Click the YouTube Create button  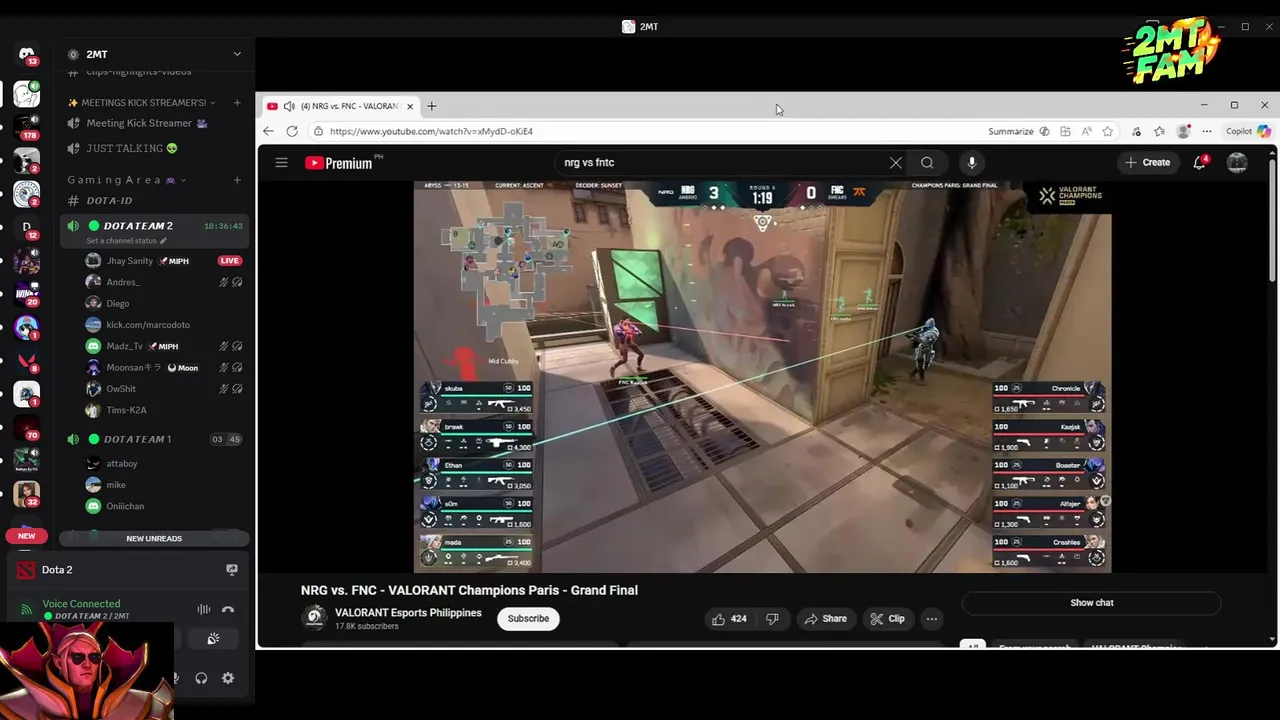[x=1147, y=162]
